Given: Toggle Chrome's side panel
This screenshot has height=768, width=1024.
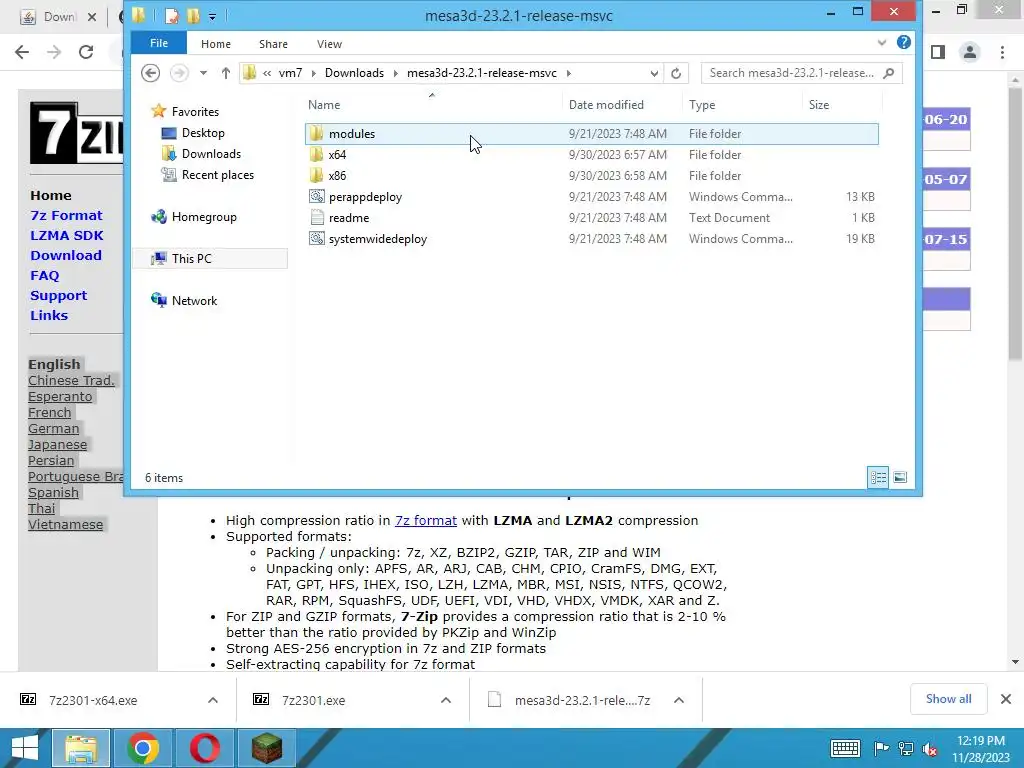Looking at the screenshot, I should point(938,52).
